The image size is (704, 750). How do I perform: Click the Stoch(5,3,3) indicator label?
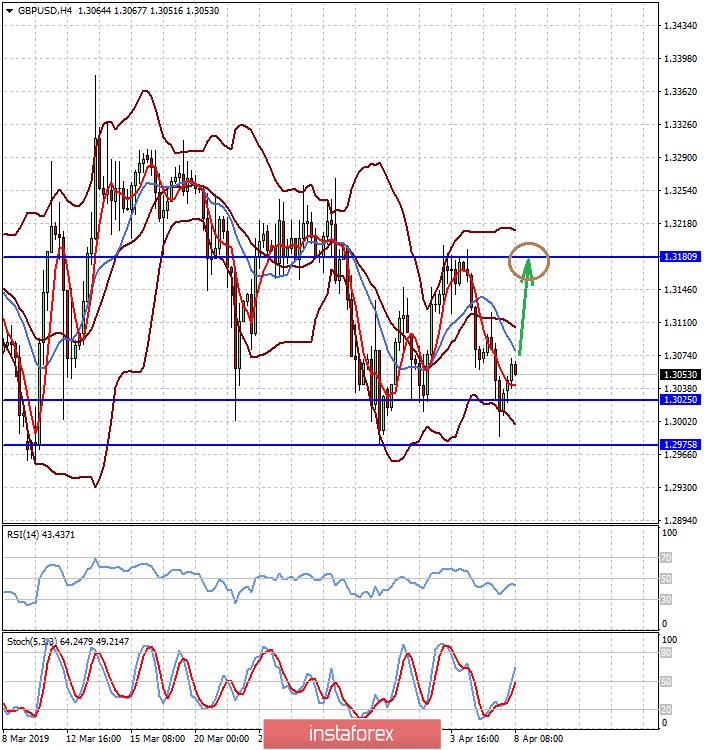point(67,642)
